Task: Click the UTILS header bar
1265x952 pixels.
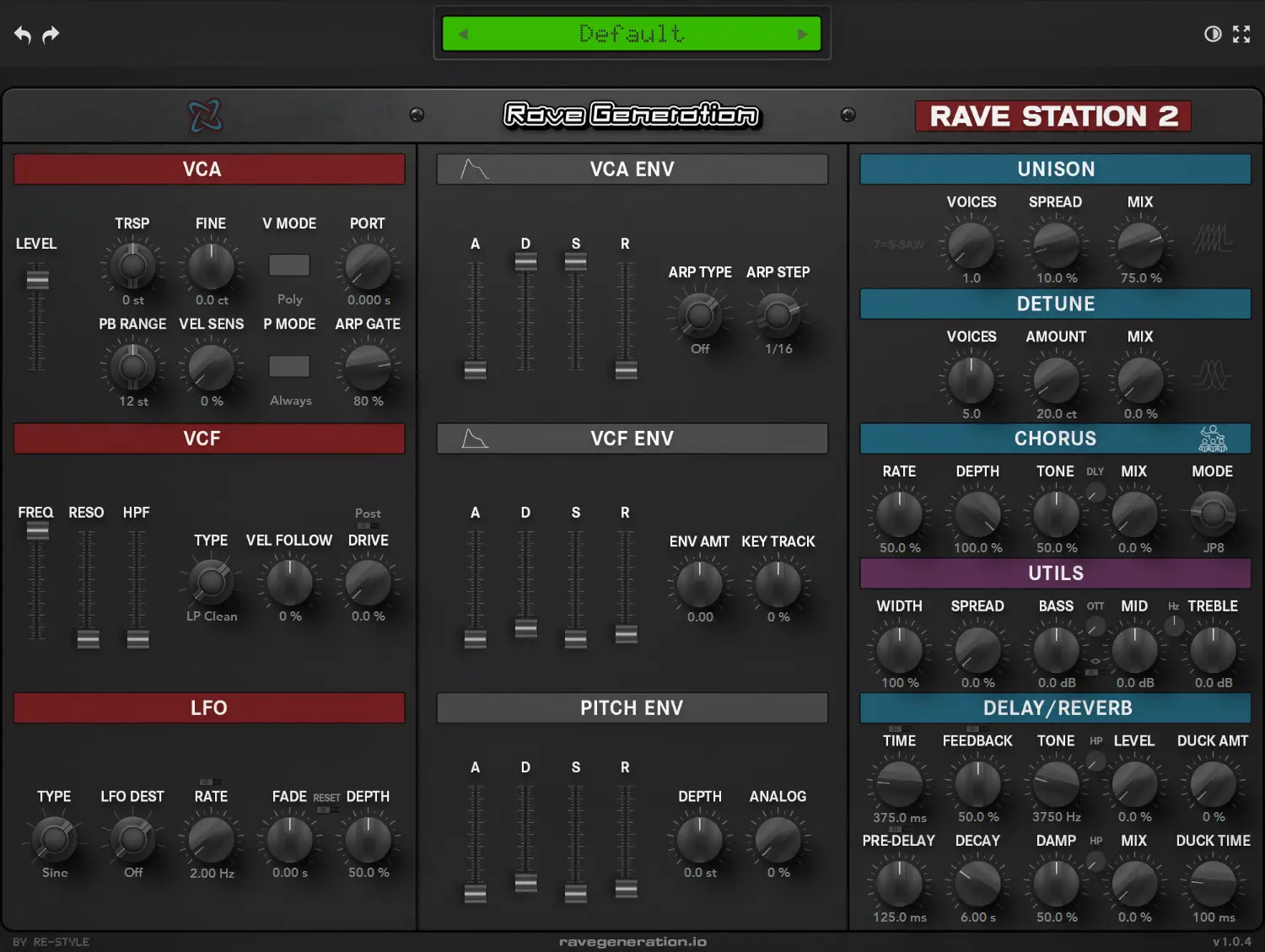Action: click(1055, 573)
